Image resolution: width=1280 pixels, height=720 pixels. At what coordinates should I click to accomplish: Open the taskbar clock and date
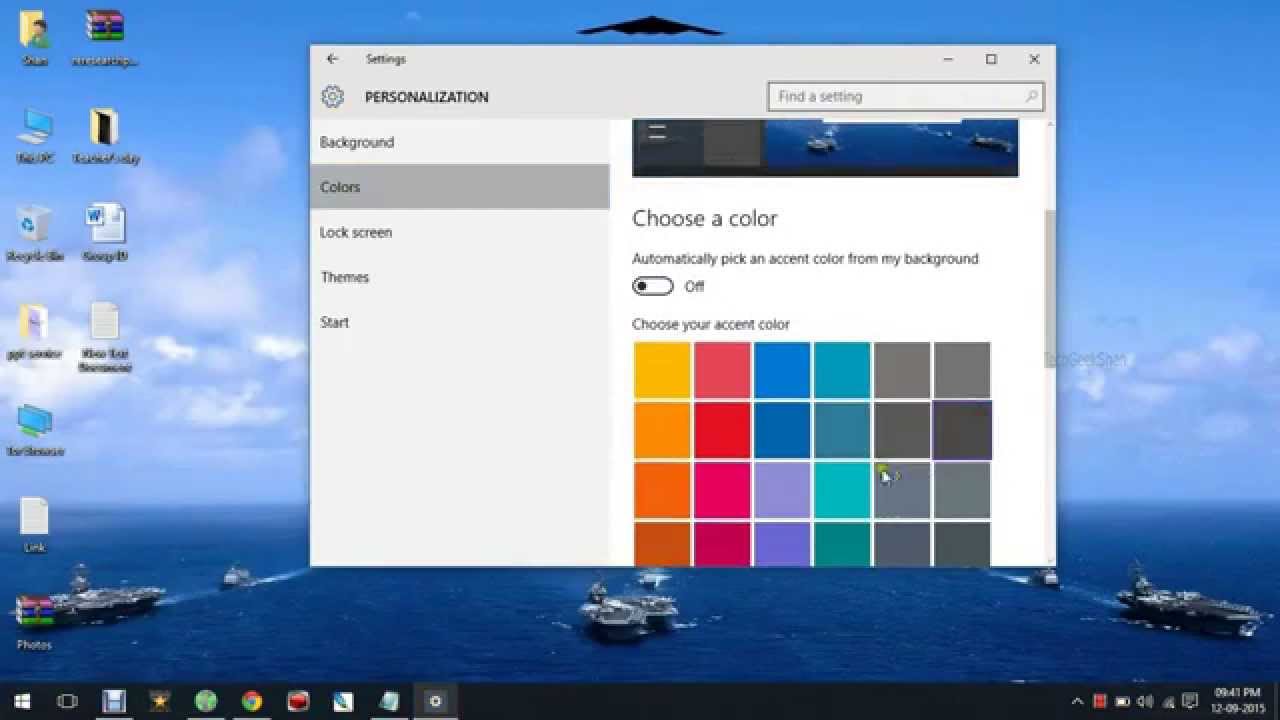coord(1239,701)
